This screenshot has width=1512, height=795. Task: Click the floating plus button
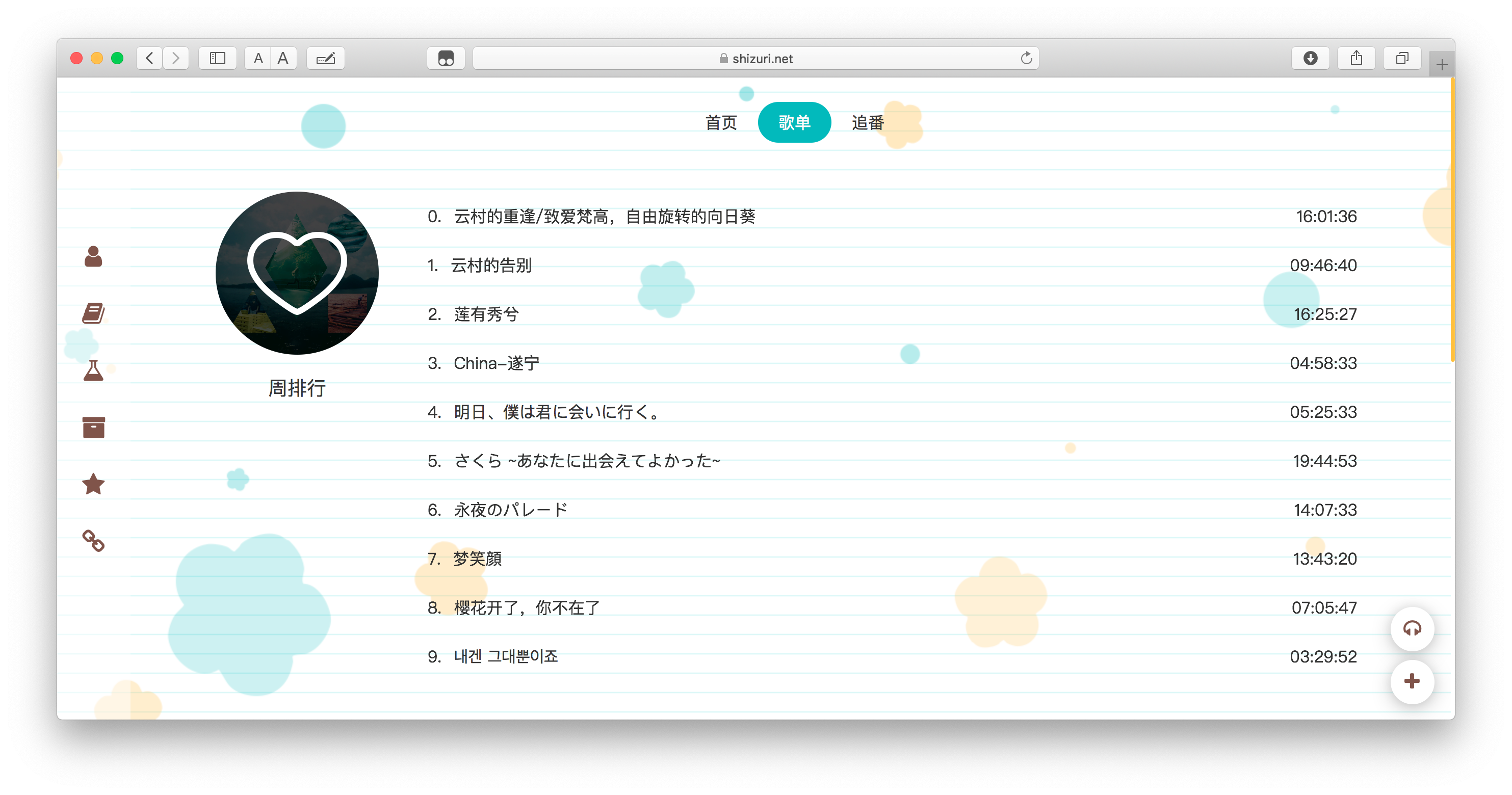[x=1412, y=681]
